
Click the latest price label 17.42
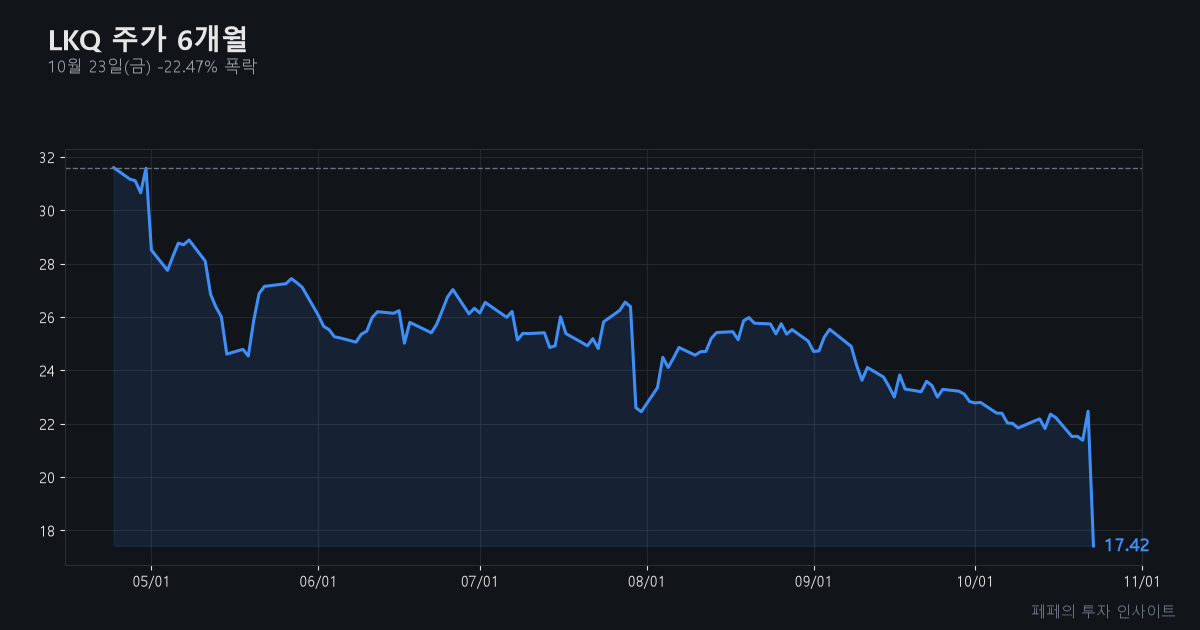pos(1126,545)
